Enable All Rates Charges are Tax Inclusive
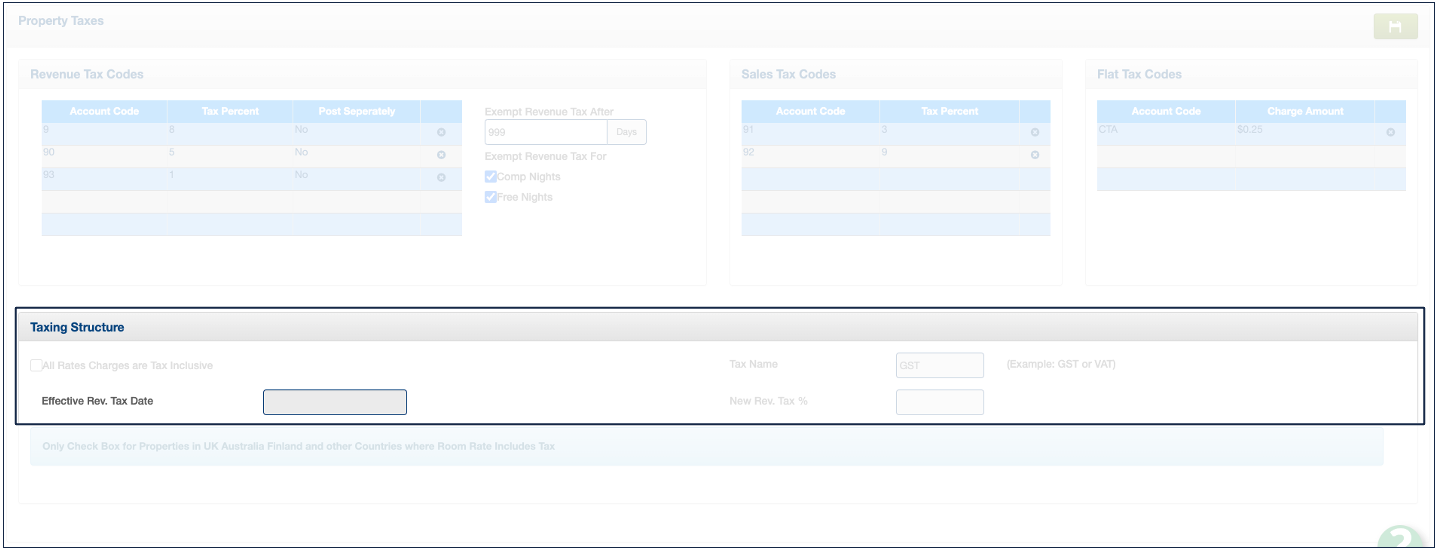Viewport: 1439px width, 551px height. coord(36,366)
